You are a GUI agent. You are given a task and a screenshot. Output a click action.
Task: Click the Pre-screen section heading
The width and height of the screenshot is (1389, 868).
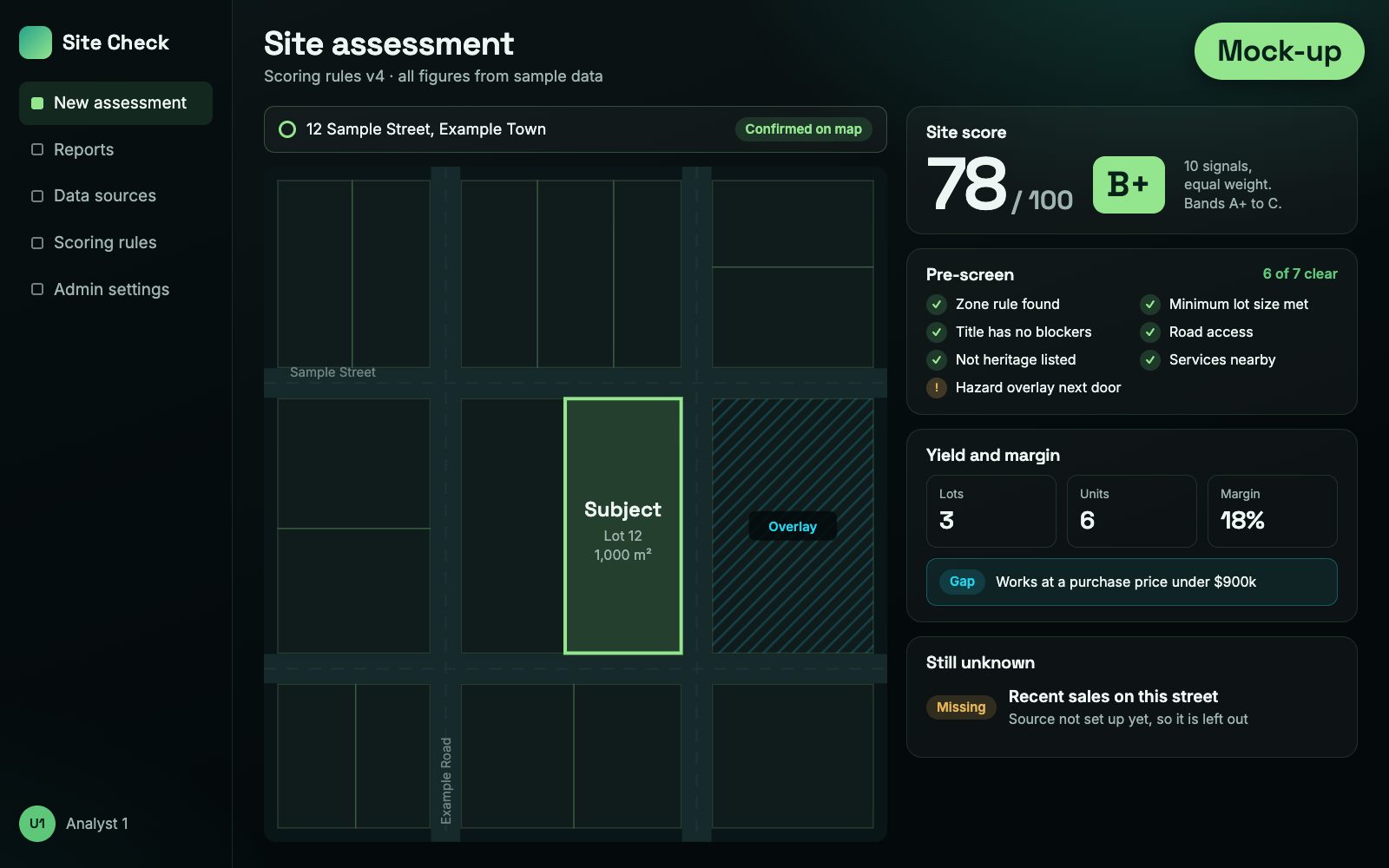point(970,275)
